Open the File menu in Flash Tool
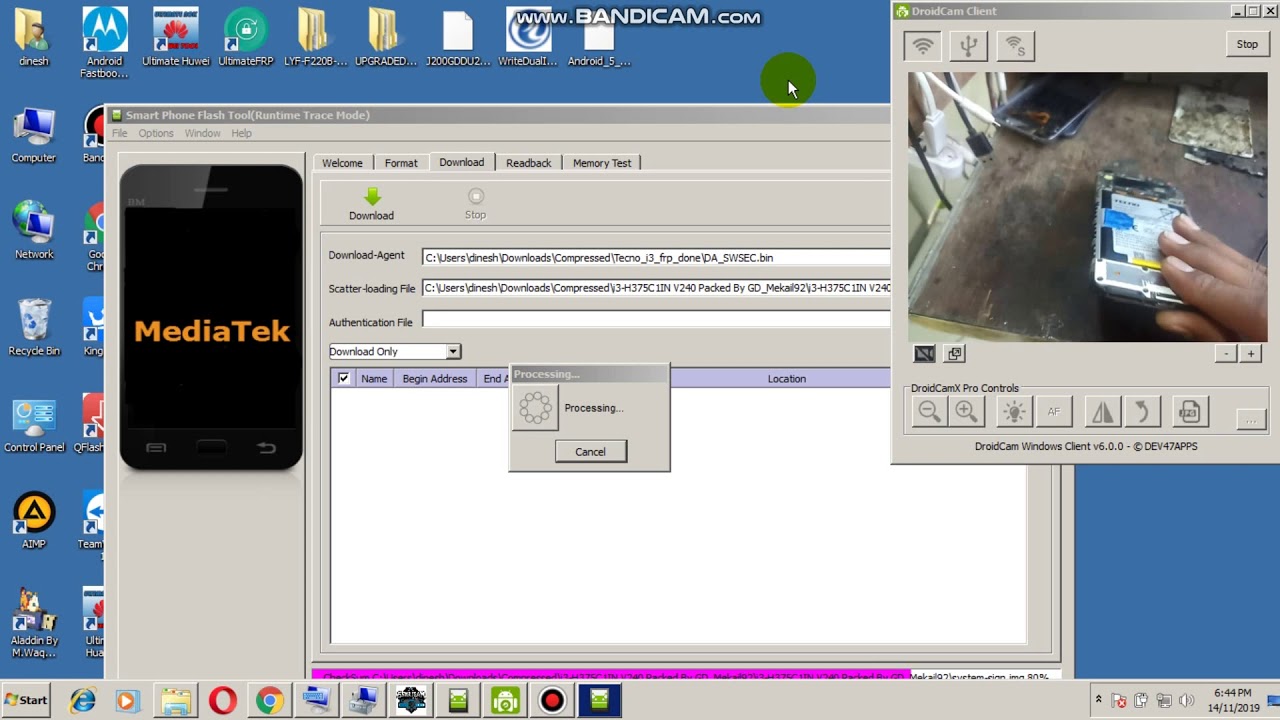1280x720 pixels. coord(120,133)
